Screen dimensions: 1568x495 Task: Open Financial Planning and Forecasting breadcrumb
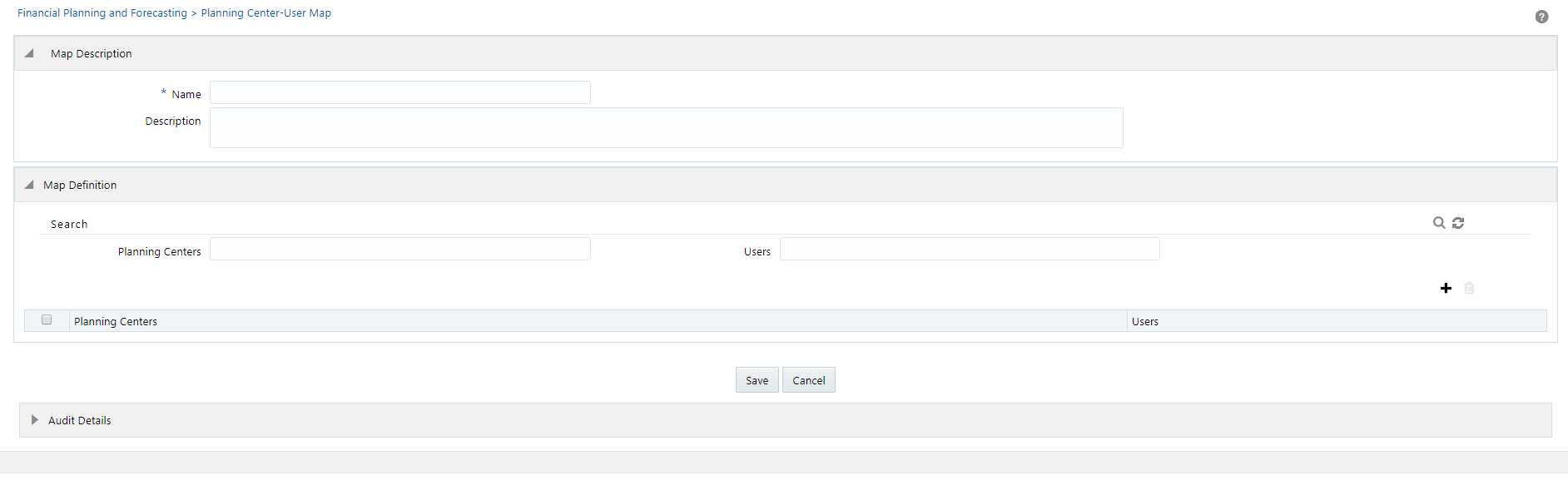[102, 13]
